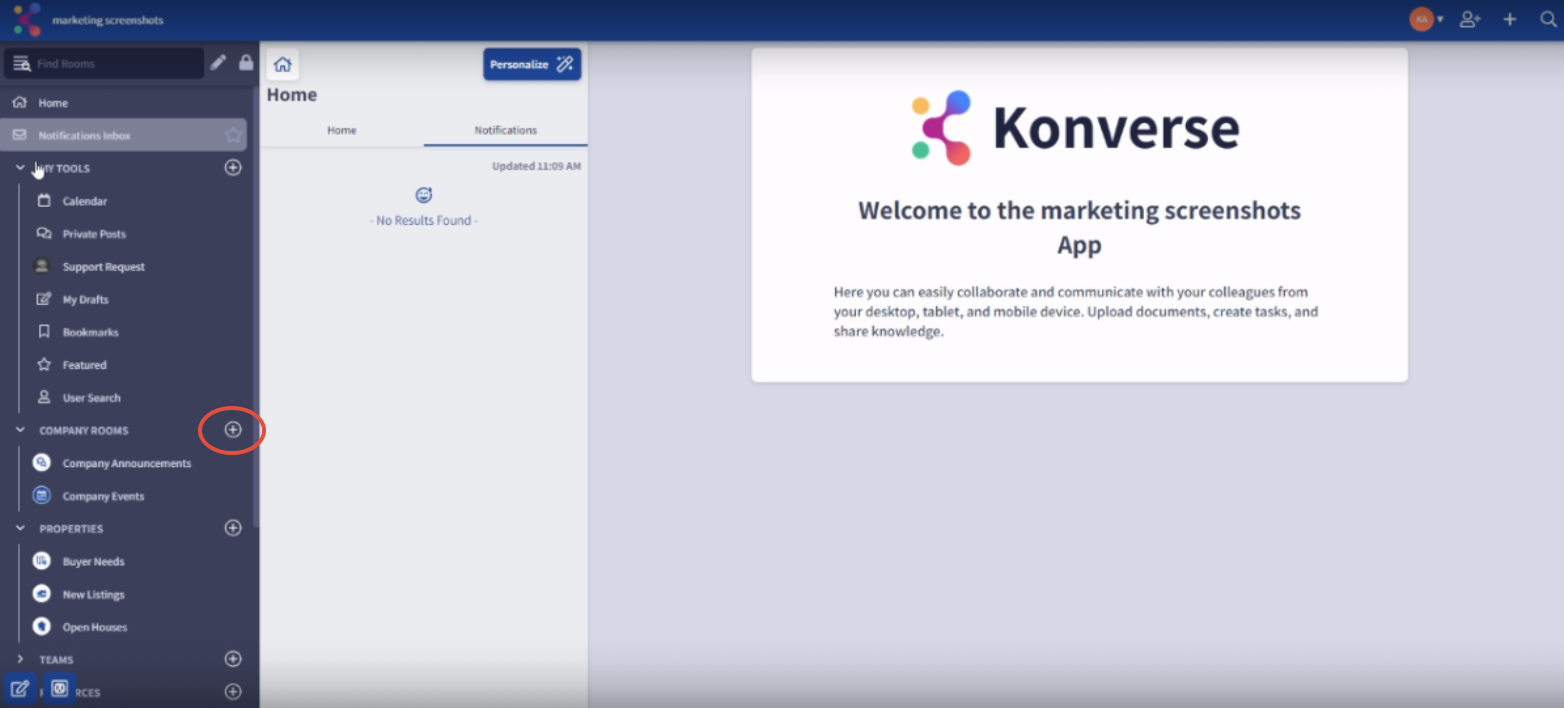
Task: Click the Konverse logo in top bar
Action: (x=27, y=19)
